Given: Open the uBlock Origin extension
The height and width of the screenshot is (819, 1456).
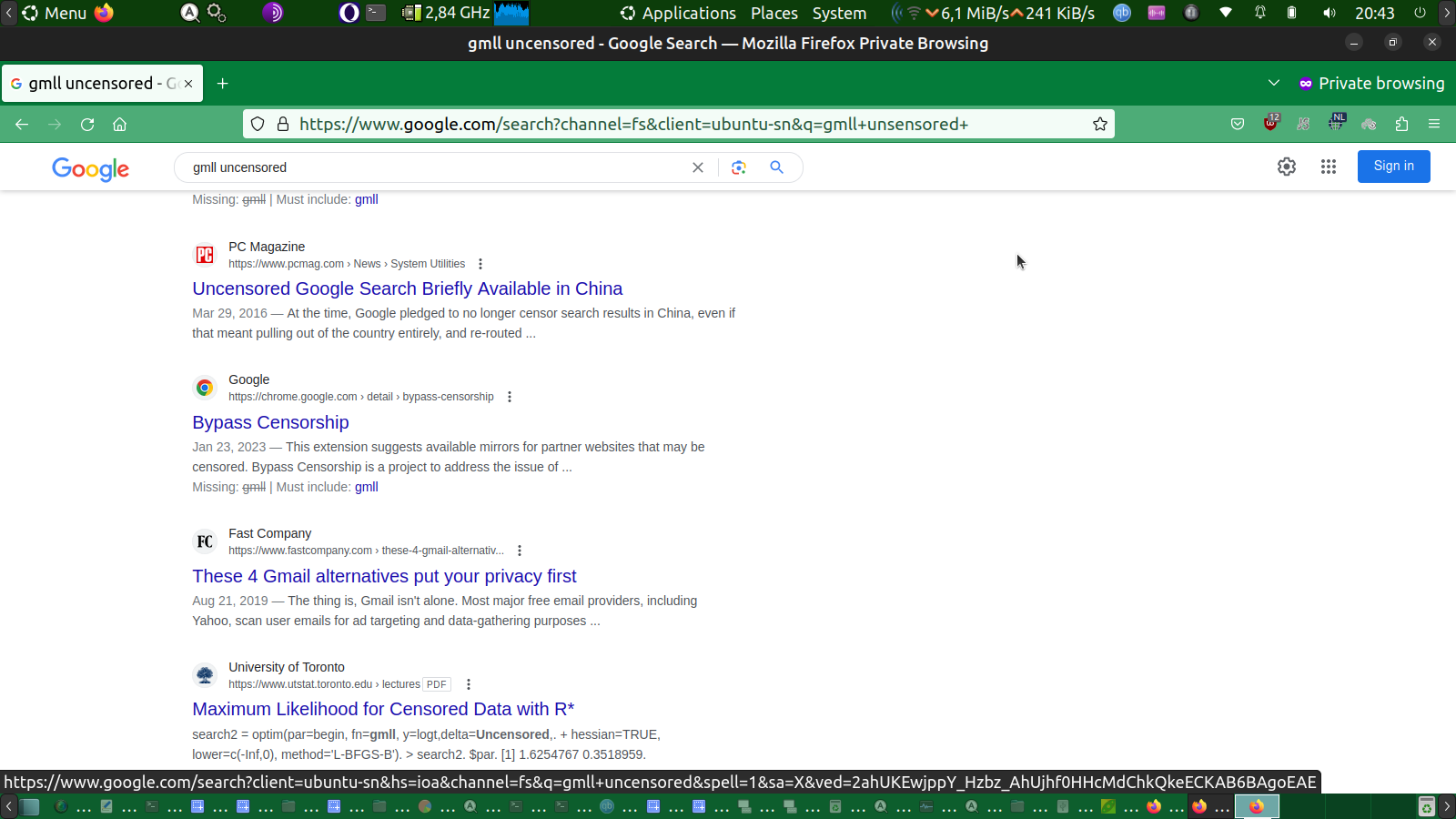Looking at the screenshot, I should click(1271, 123).
